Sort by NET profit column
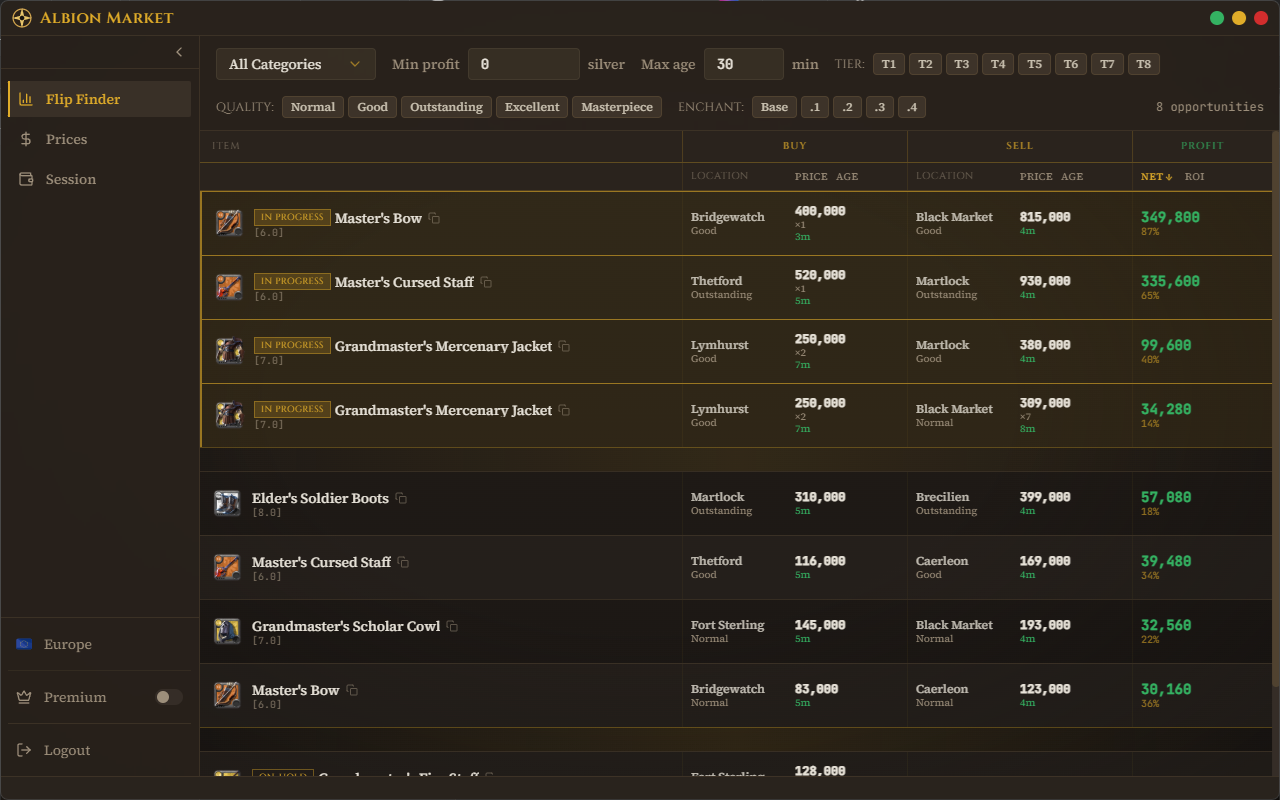This screenshot has height=800, width=1280. click(1157, 176)
